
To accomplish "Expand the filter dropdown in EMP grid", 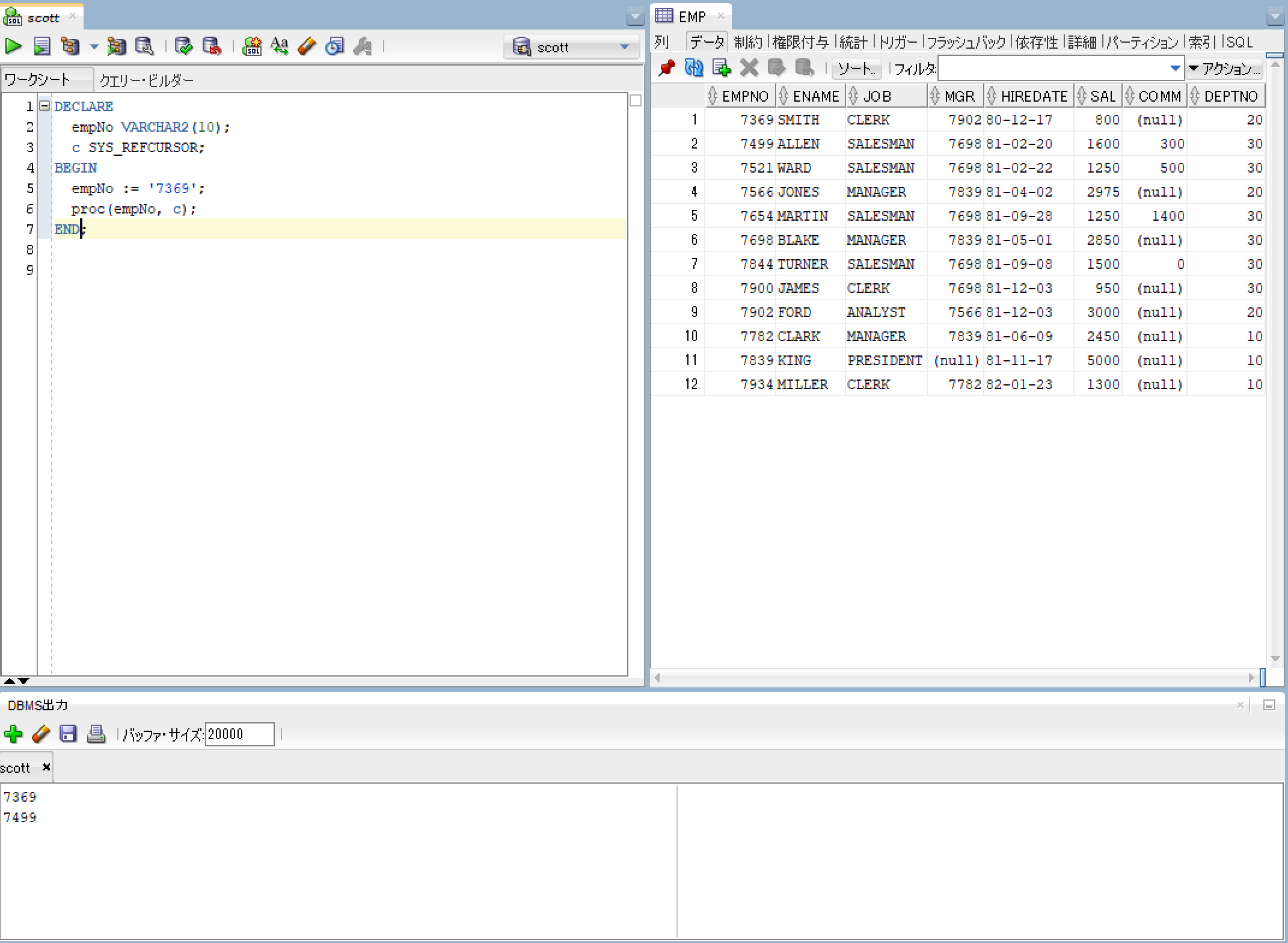I will coord(1176,68).
